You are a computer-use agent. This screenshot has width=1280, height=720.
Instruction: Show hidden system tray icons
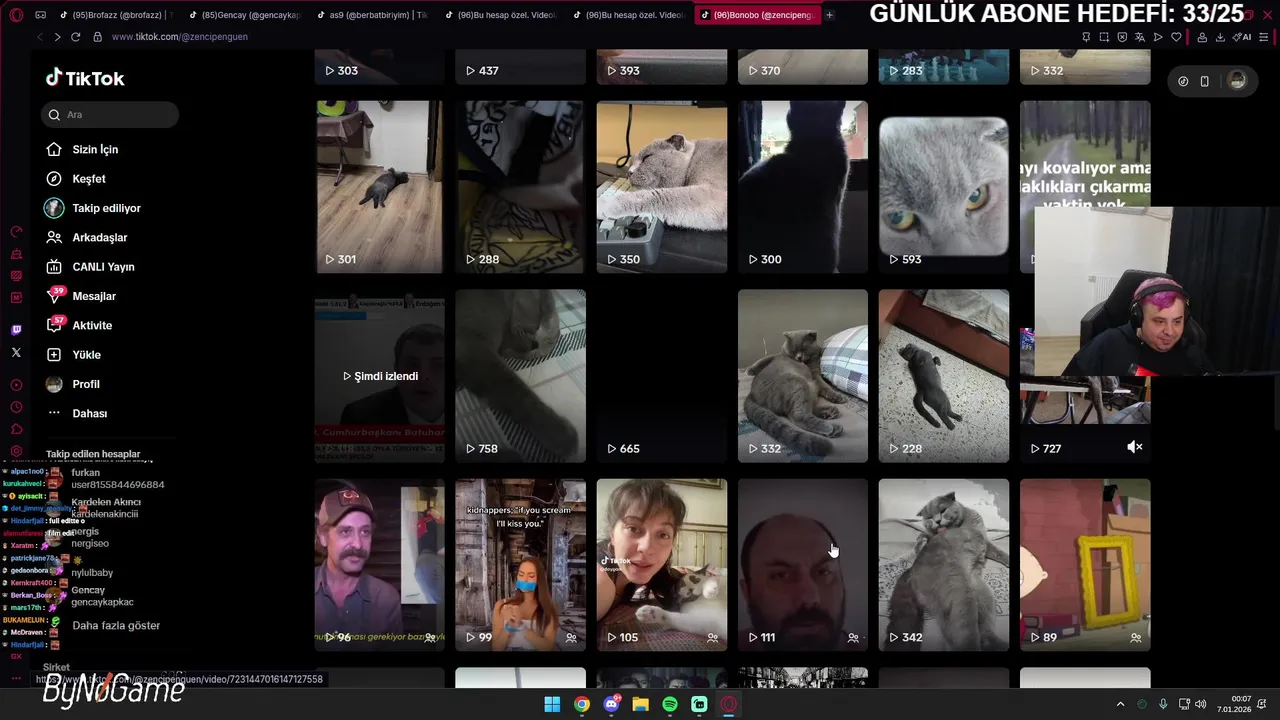click(1120, 704)
